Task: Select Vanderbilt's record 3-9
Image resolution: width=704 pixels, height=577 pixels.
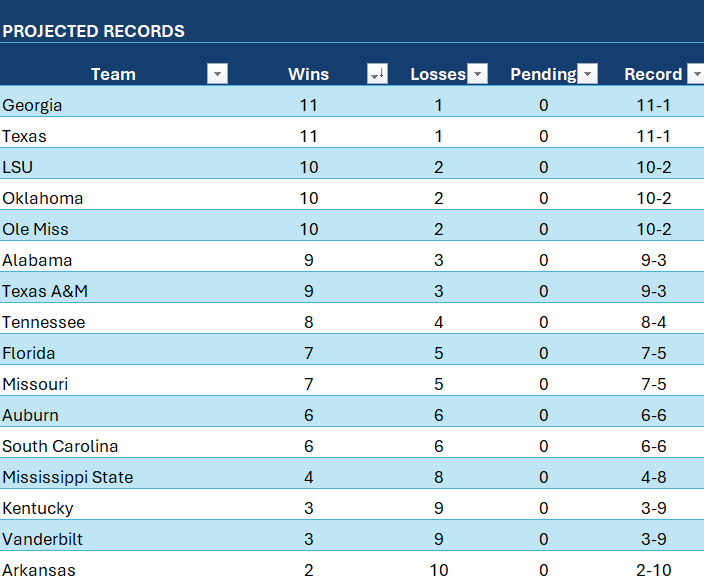Action: click(x=653, y=539)
